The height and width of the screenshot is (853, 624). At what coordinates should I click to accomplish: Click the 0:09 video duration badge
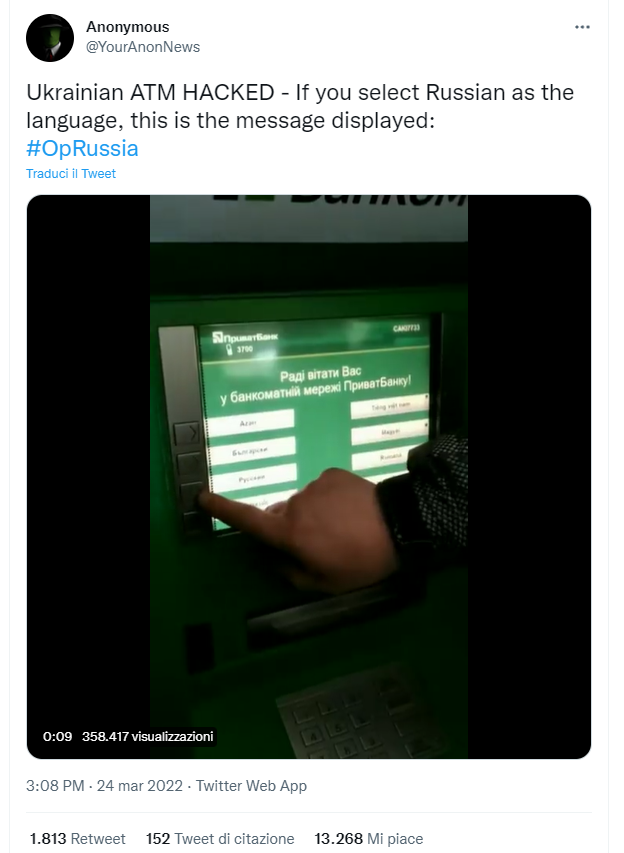(x=58, y=737)
